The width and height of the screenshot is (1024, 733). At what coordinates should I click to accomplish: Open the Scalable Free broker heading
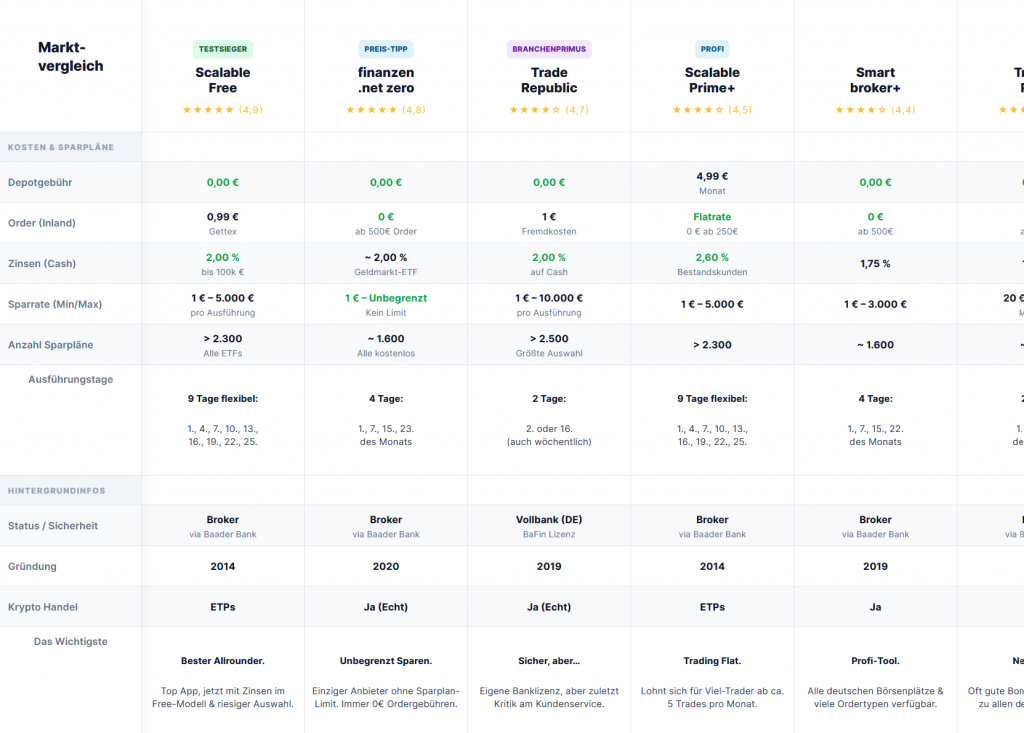click(222, 80)
